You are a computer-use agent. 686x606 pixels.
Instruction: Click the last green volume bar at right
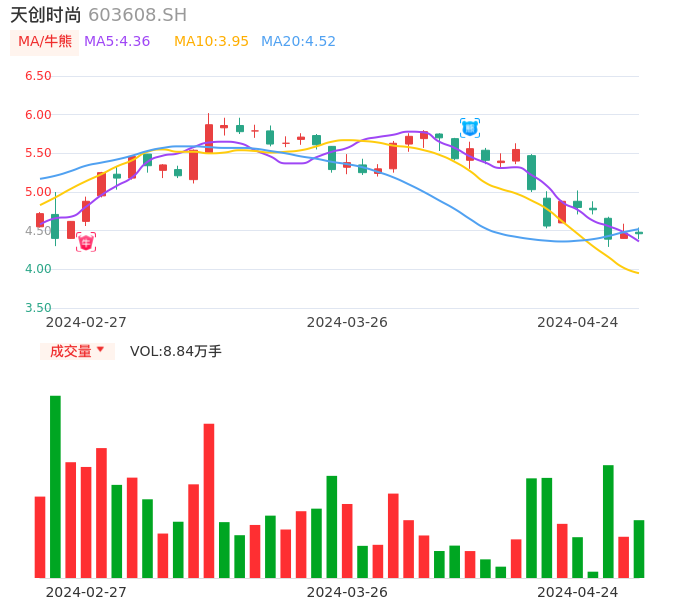[x=639, y=549]
